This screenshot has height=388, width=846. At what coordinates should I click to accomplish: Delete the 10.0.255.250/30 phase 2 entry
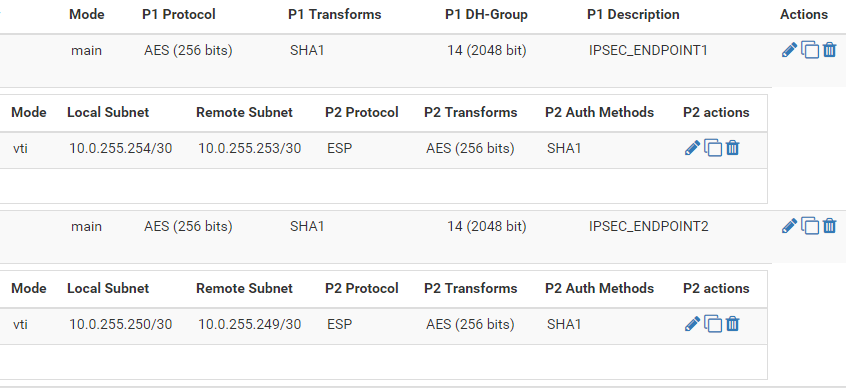[733, 324]
